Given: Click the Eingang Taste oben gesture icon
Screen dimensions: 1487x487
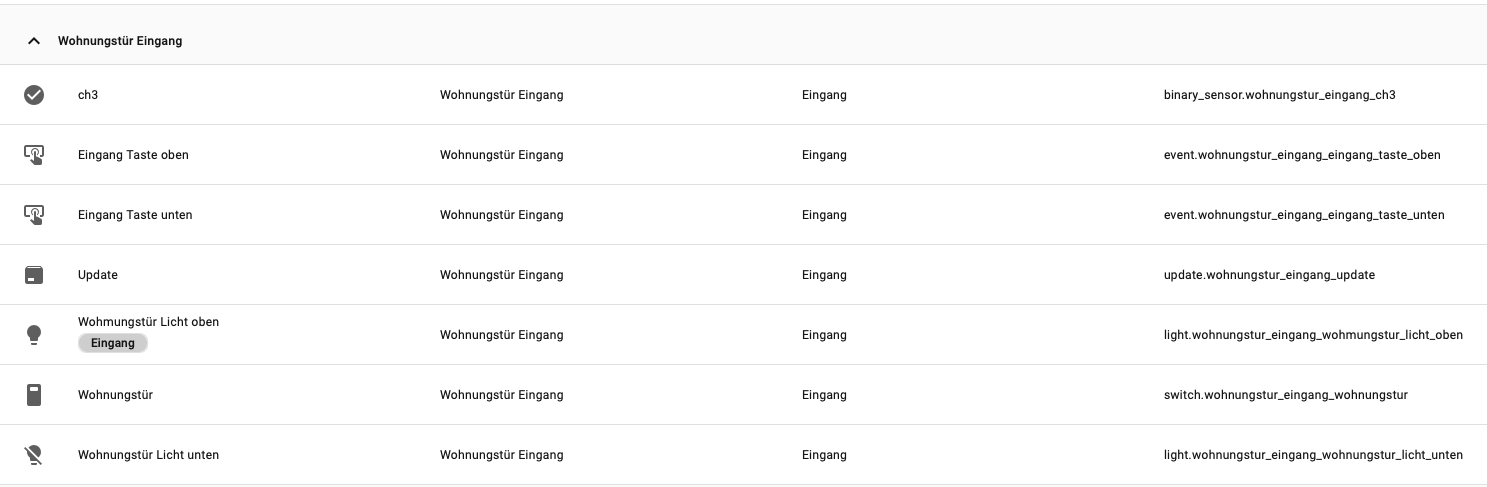Looking at the screenshot, I should (x=34, y=155).
